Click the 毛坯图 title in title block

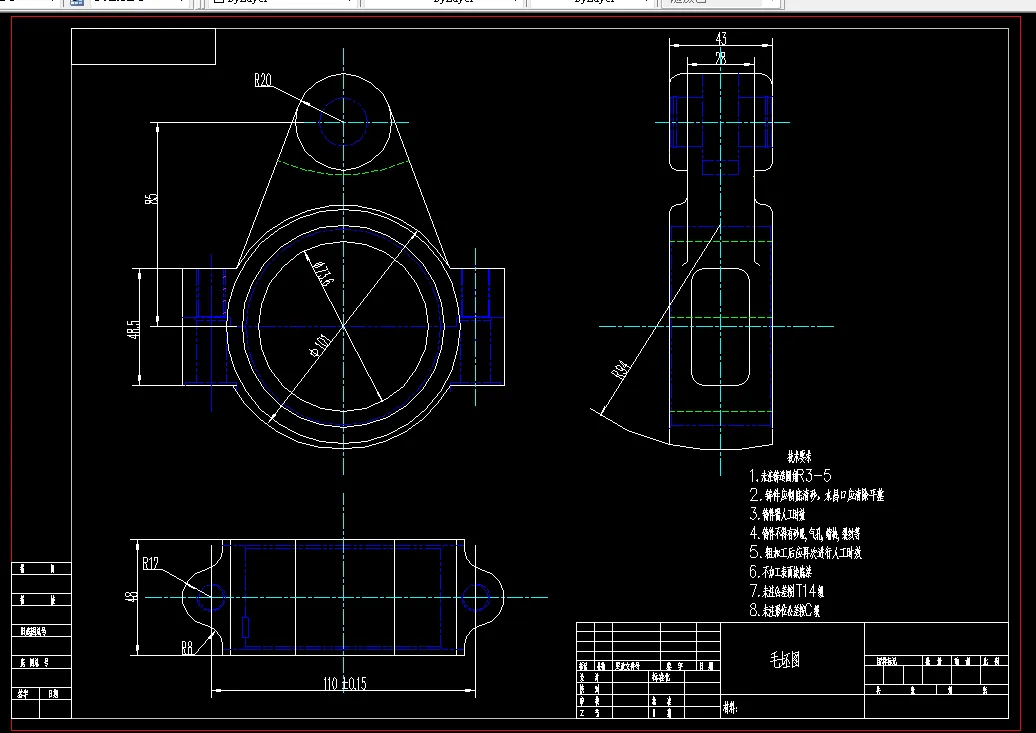pyautogui.click(x=785, y=659)
